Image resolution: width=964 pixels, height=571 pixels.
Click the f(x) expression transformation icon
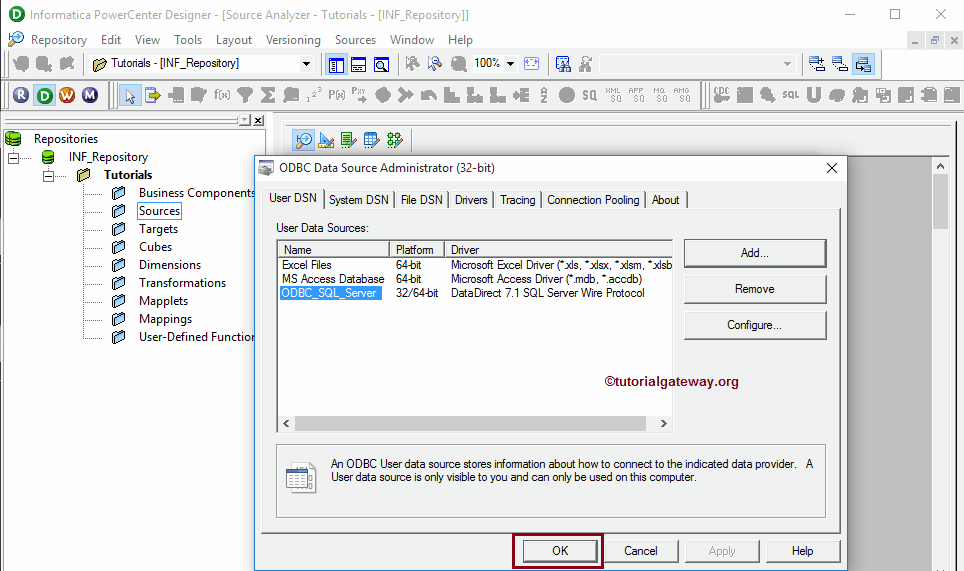[222, 95]
